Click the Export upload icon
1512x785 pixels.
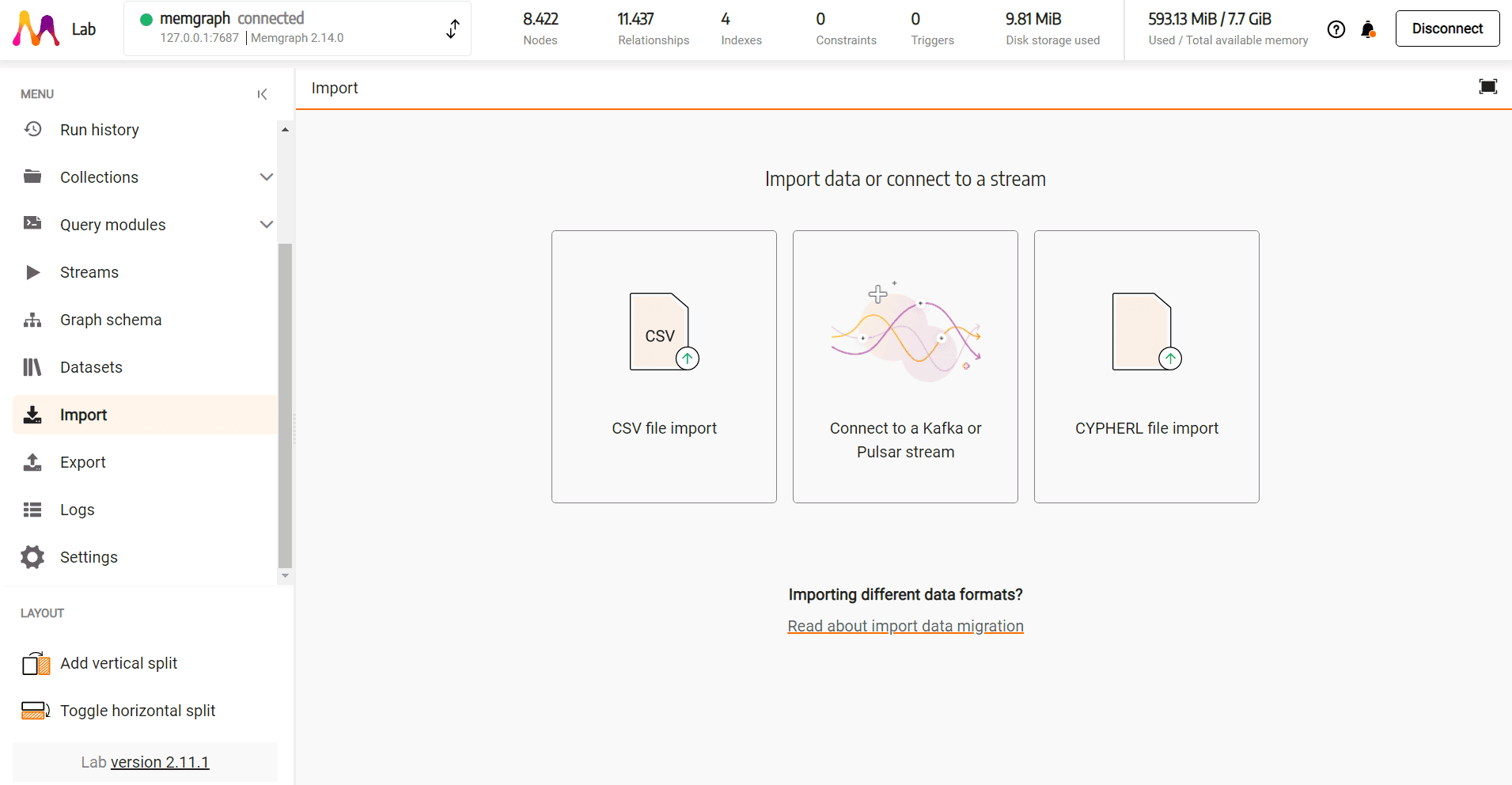tap(32, 462)
